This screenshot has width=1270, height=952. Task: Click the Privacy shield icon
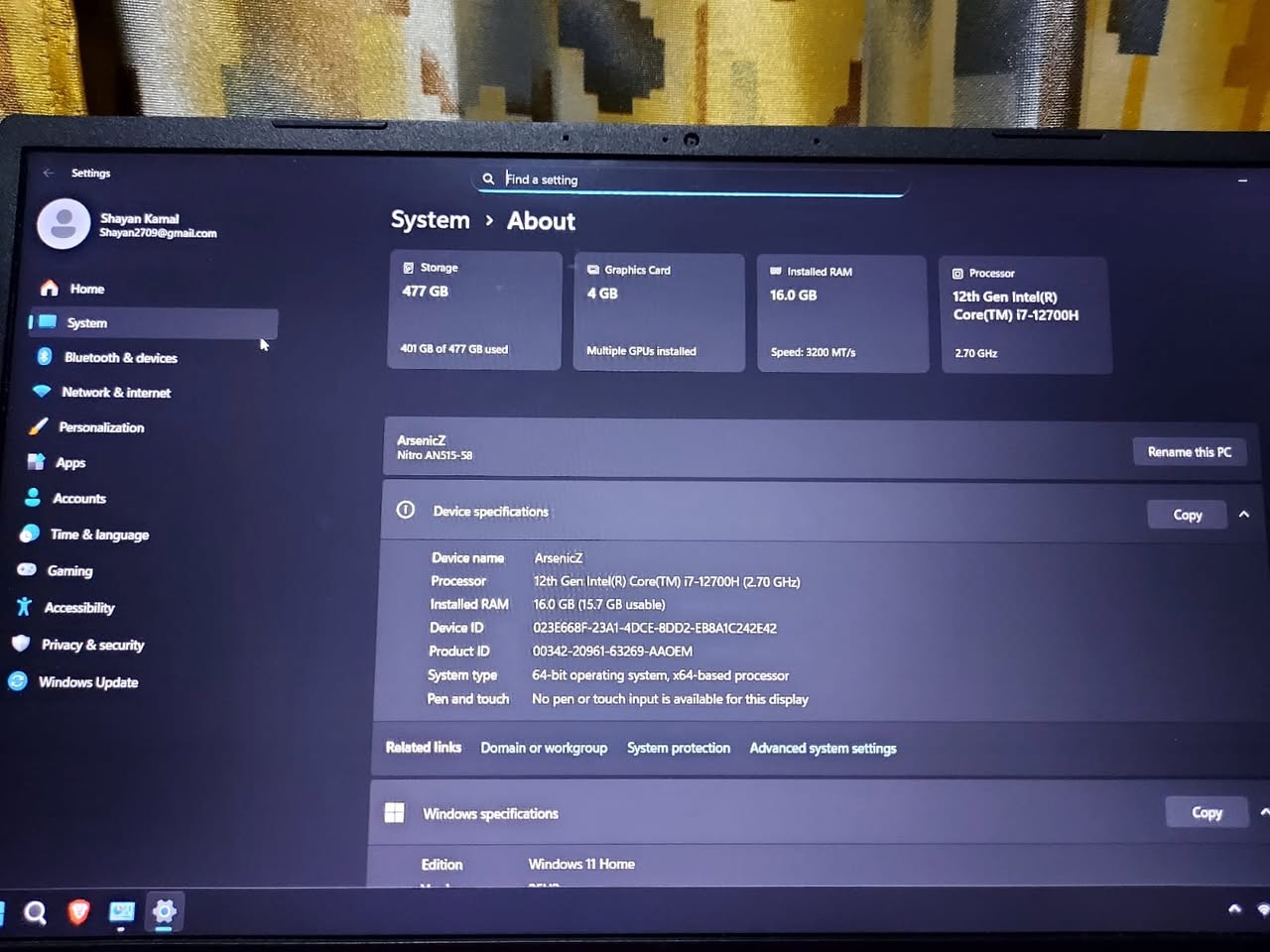(x=21, y=644)
